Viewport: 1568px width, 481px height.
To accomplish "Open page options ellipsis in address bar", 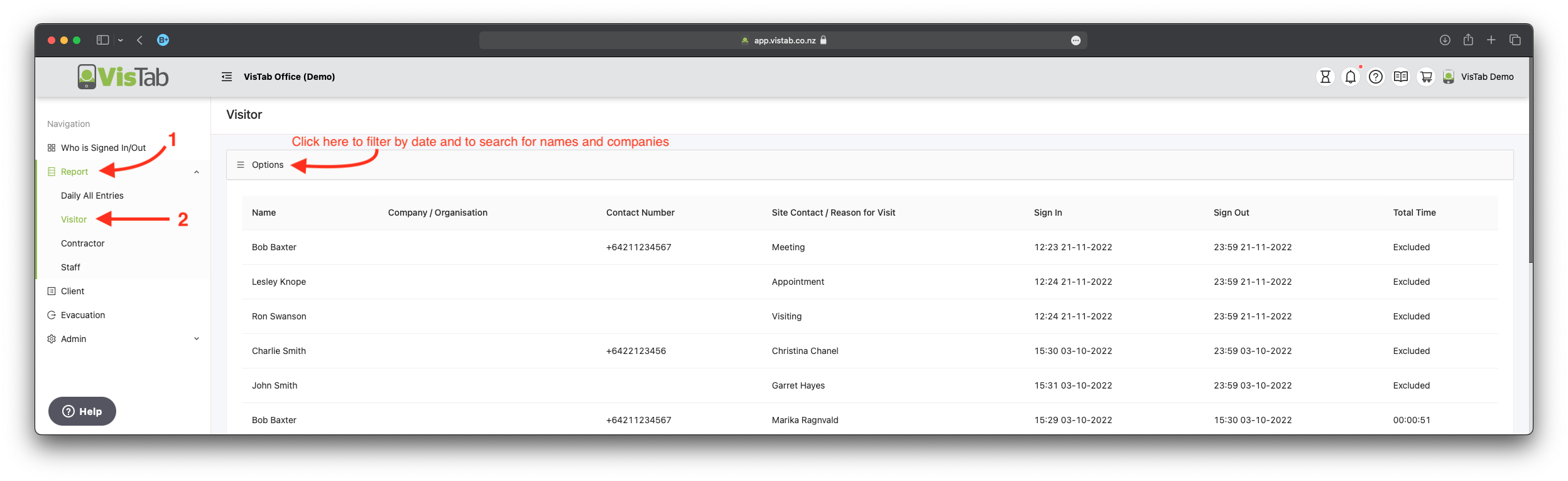I will [x=1075, y=40].
